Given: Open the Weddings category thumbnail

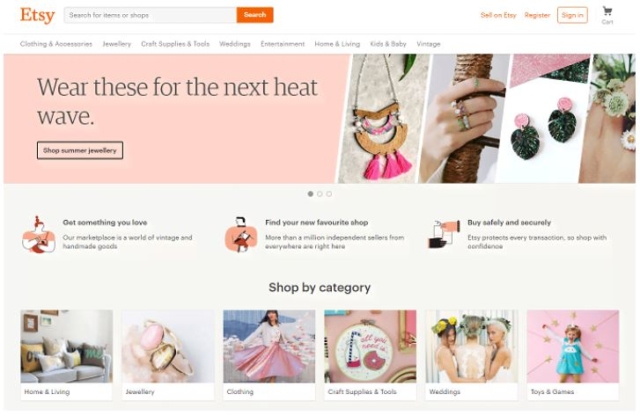Looking at the screenshot, I should (471, 354).
